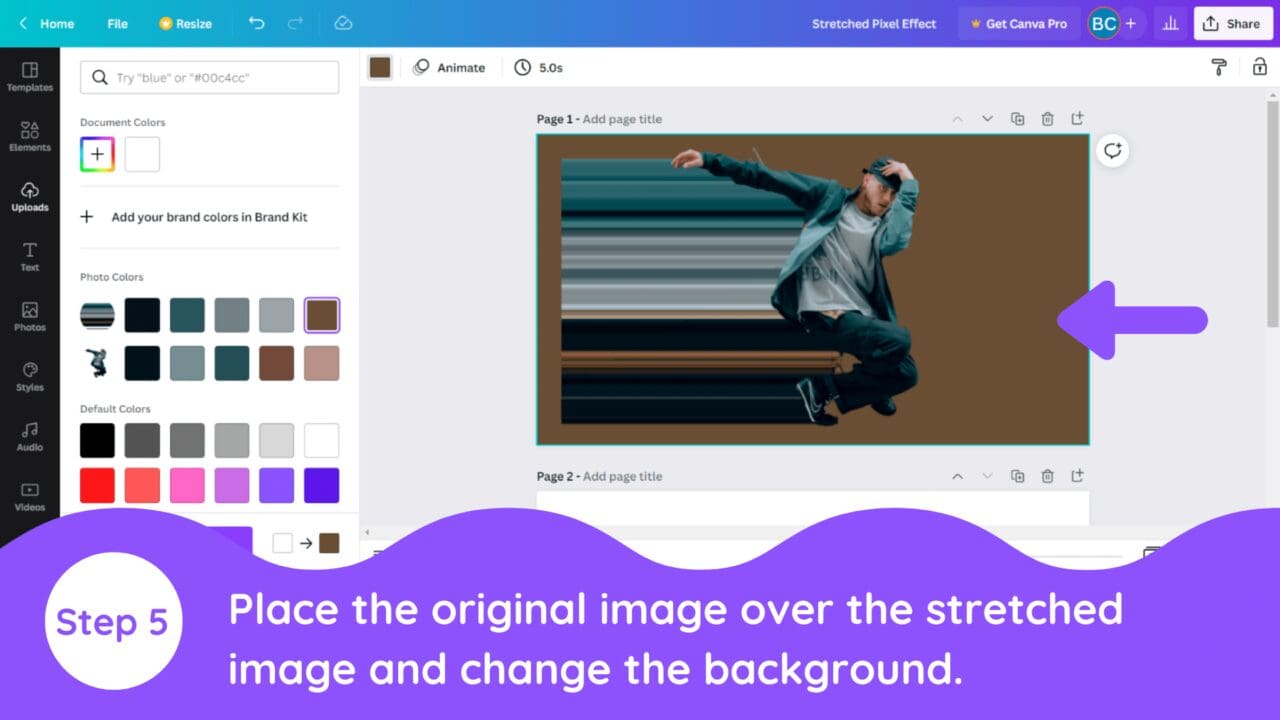
Task: Add a new page after Page 1
Action: click(x=1077, y=119)
